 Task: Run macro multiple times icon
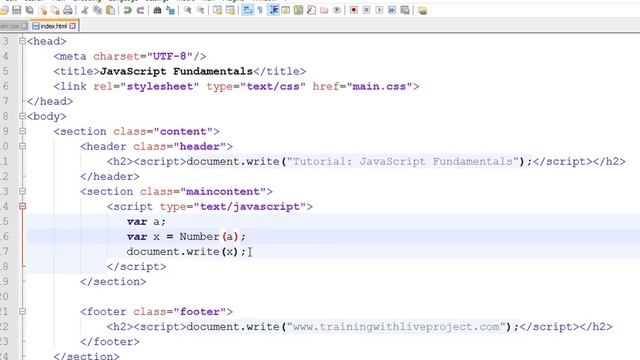coord(392,10)
